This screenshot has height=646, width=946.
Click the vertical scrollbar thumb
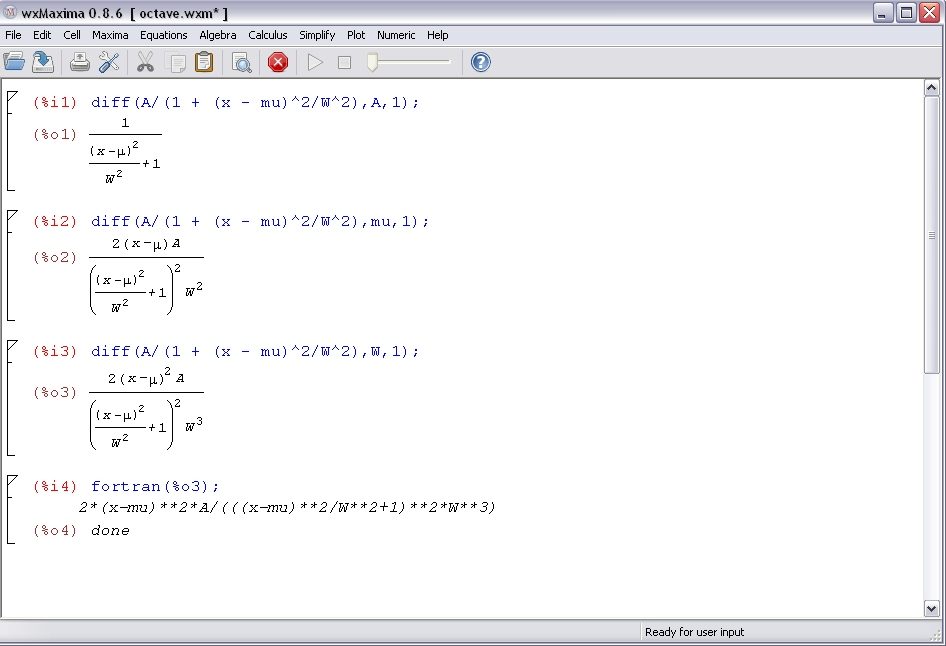(931, 235)
